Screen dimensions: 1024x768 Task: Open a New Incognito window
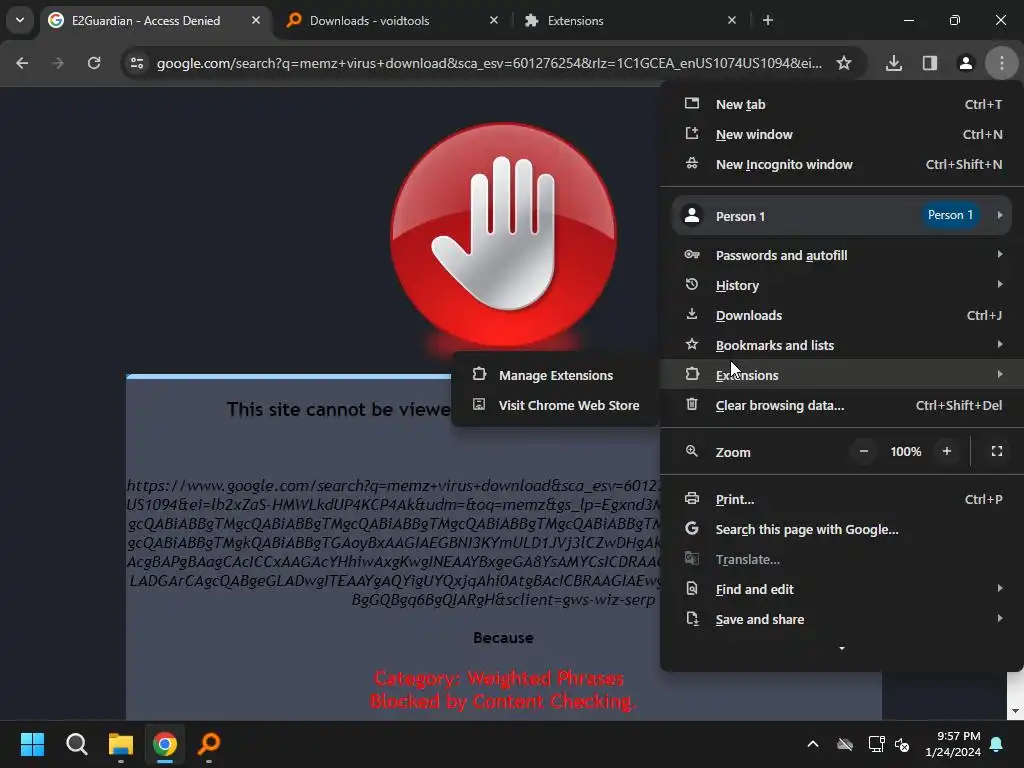click(x=842, y=165)
